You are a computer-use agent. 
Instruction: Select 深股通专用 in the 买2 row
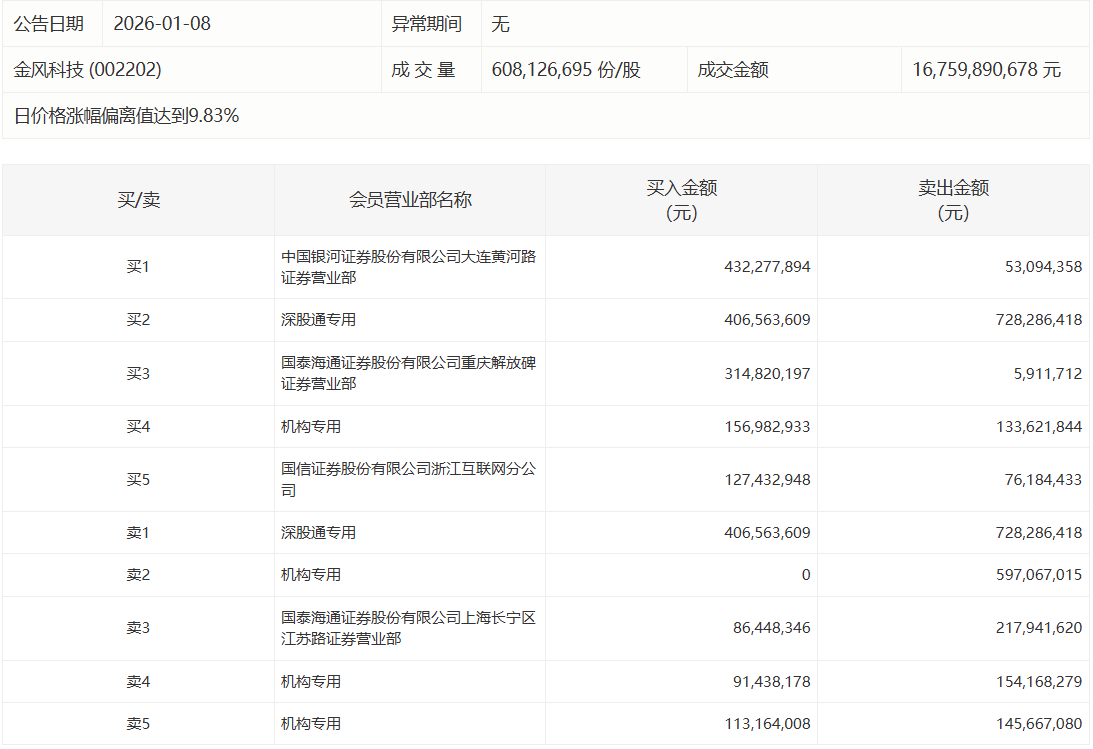[x=319, y=320]
